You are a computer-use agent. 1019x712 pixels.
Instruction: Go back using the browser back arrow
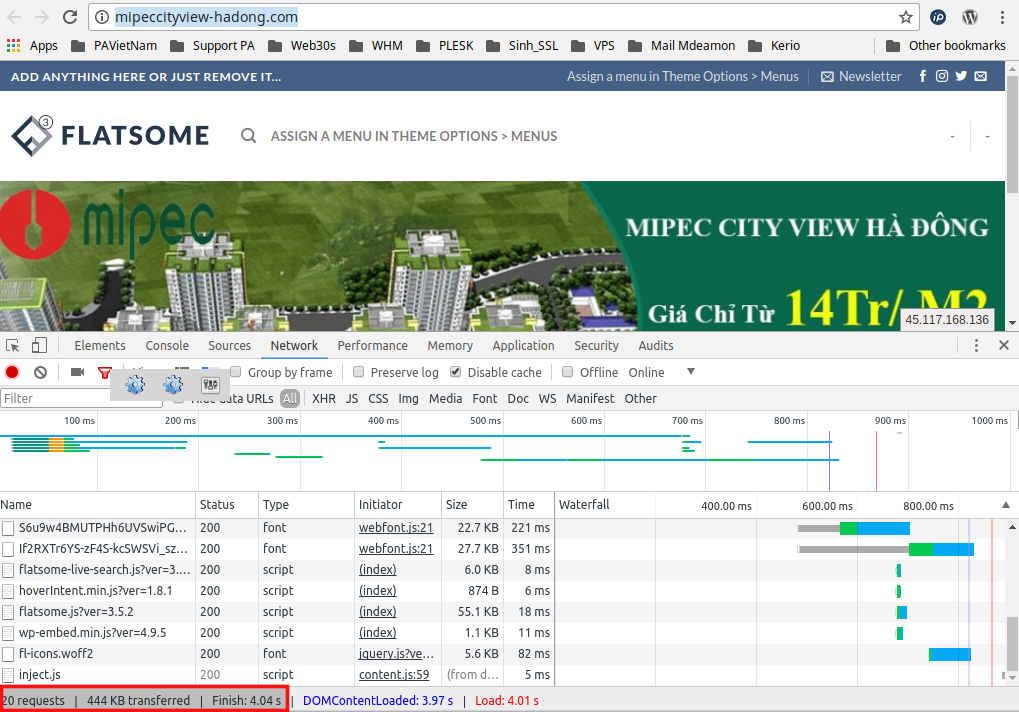click(x=14, y=17)
